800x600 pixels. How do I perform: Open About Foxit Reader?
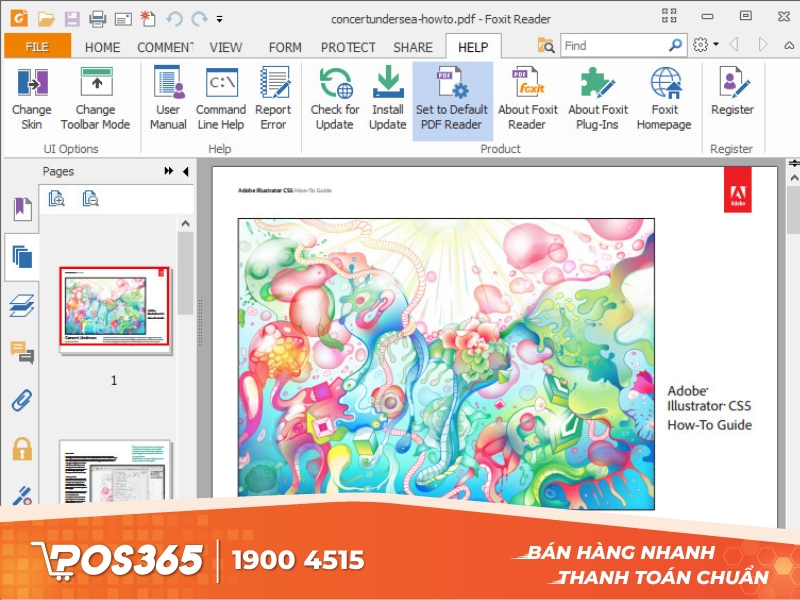pos(528,99)
